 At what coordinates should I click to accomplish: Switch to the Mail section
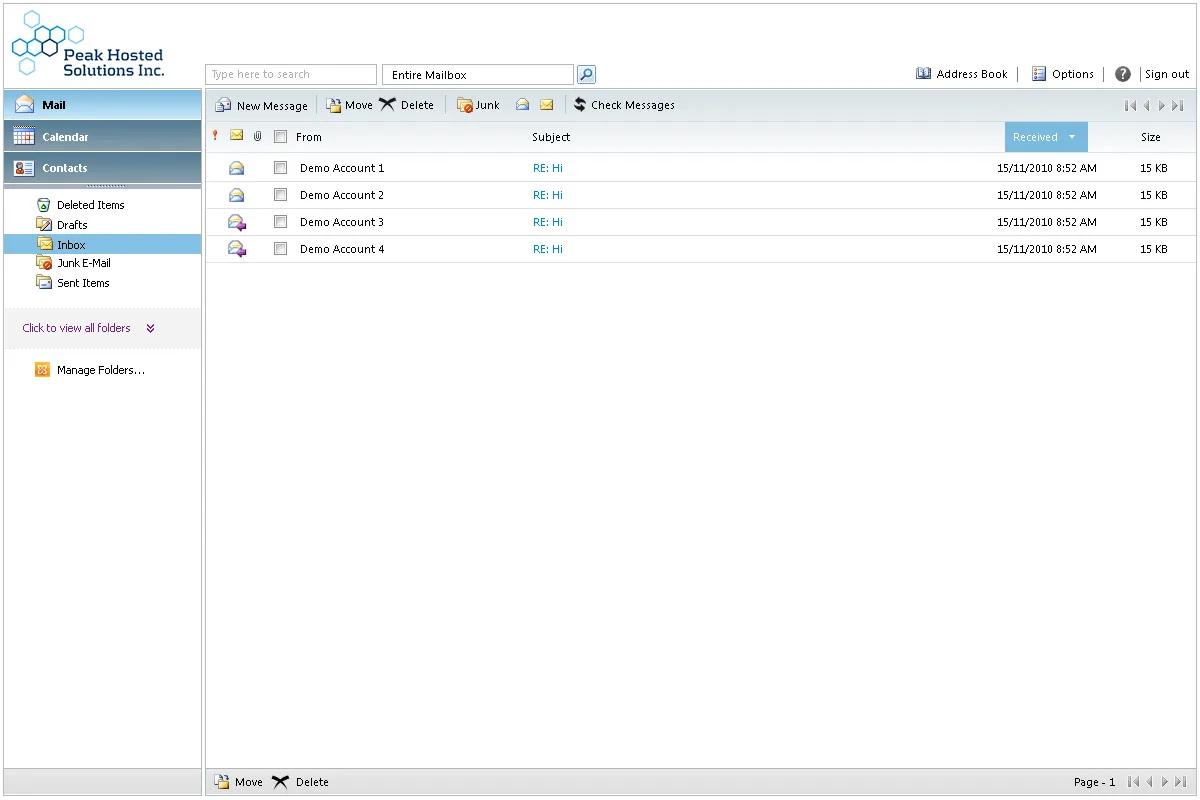(x=103, y=105)
